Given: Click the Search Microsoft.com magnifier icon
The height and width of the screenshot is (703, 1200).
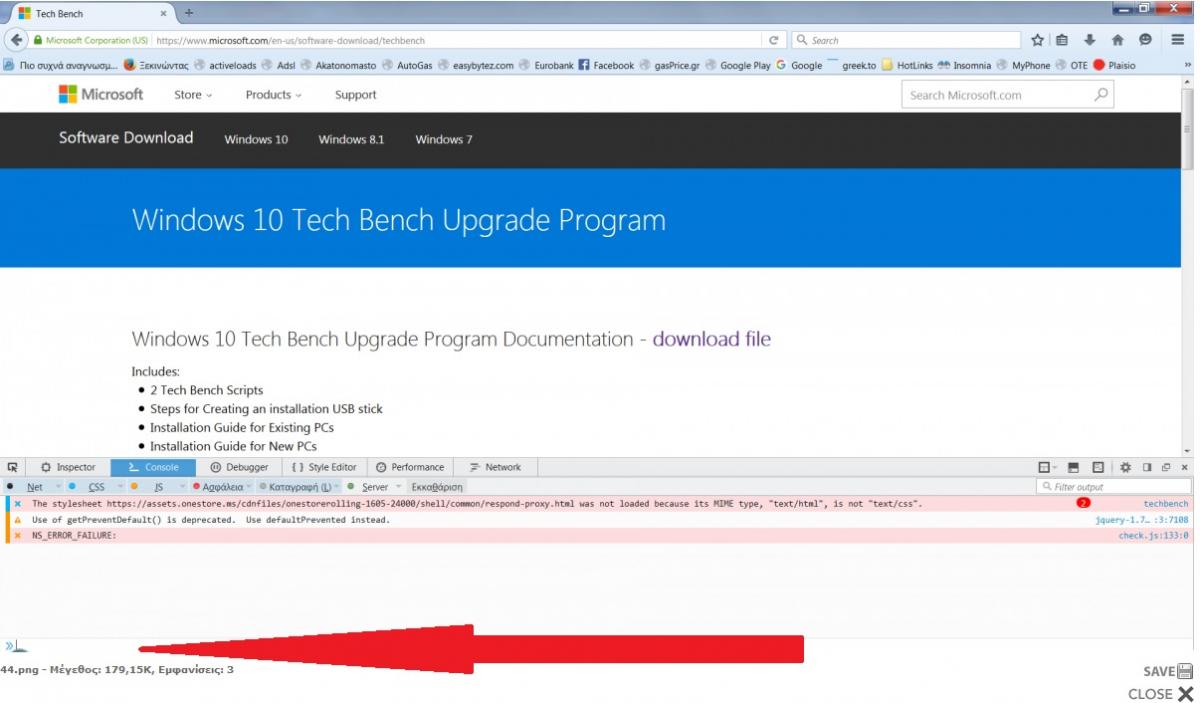Looking at the screenshot, I should point(1101,95).
